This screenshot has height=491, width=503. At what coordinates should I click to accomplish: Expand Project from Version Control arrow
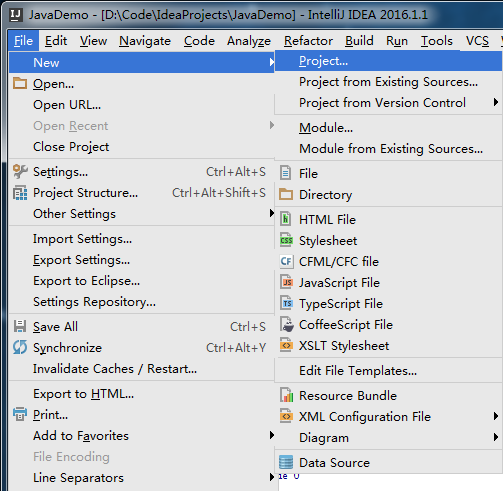click(x=496, y=102)
